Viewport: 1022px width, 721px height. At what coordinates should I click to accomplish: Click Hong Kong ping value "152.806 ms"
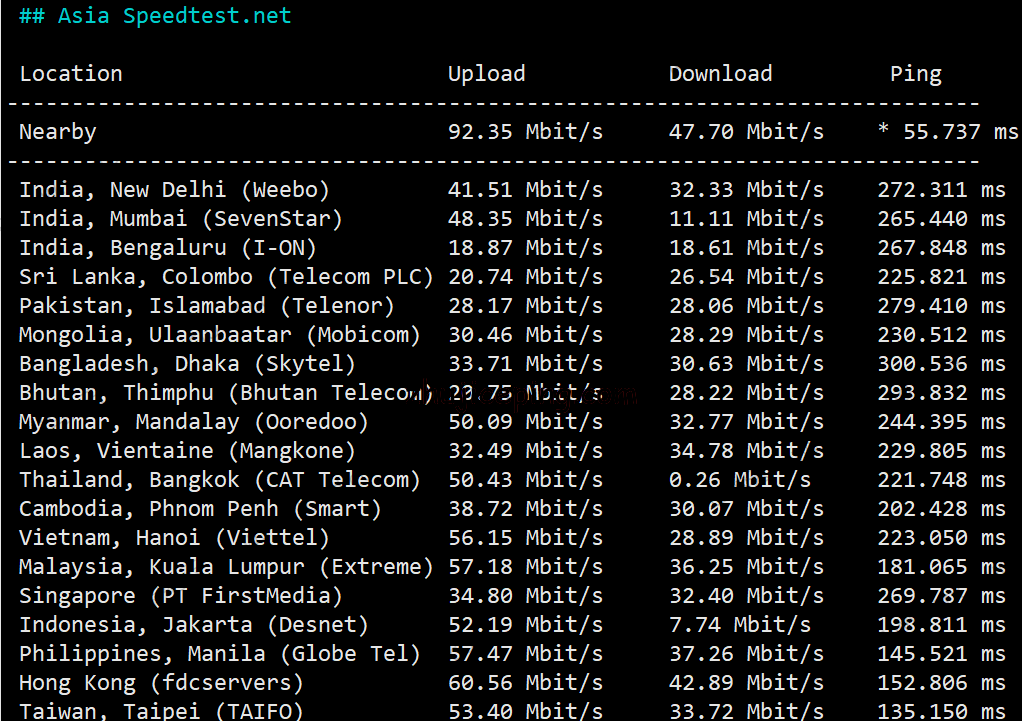pos(941,683)
